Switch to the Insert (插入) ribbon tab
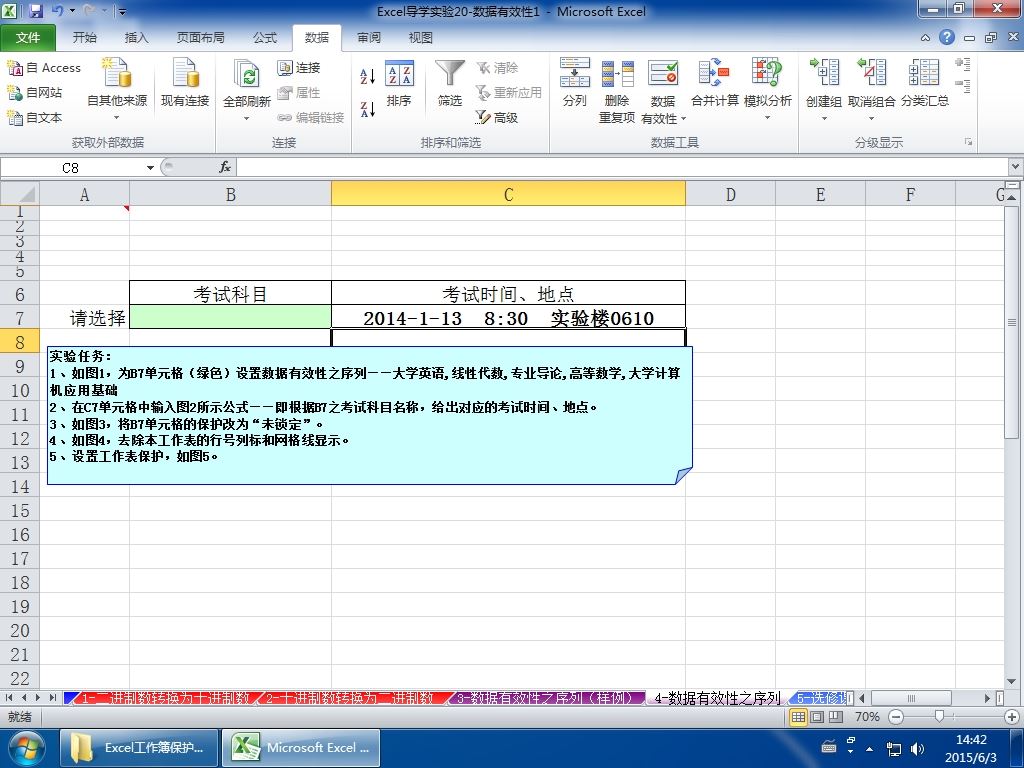1024x768 pixels. coord(136,38)
